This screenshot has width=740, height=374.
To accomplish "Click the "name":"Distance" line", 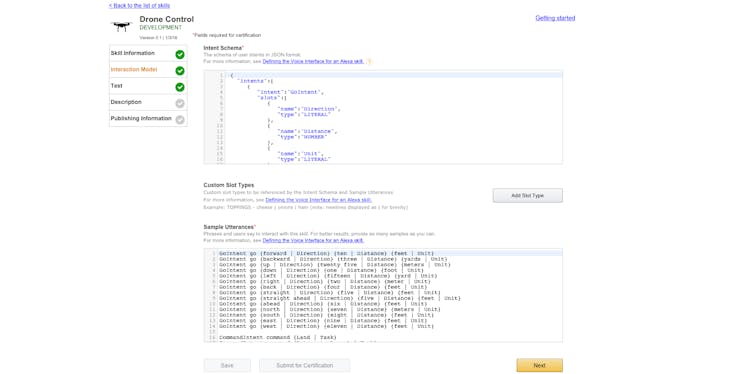I will [307, 131].
